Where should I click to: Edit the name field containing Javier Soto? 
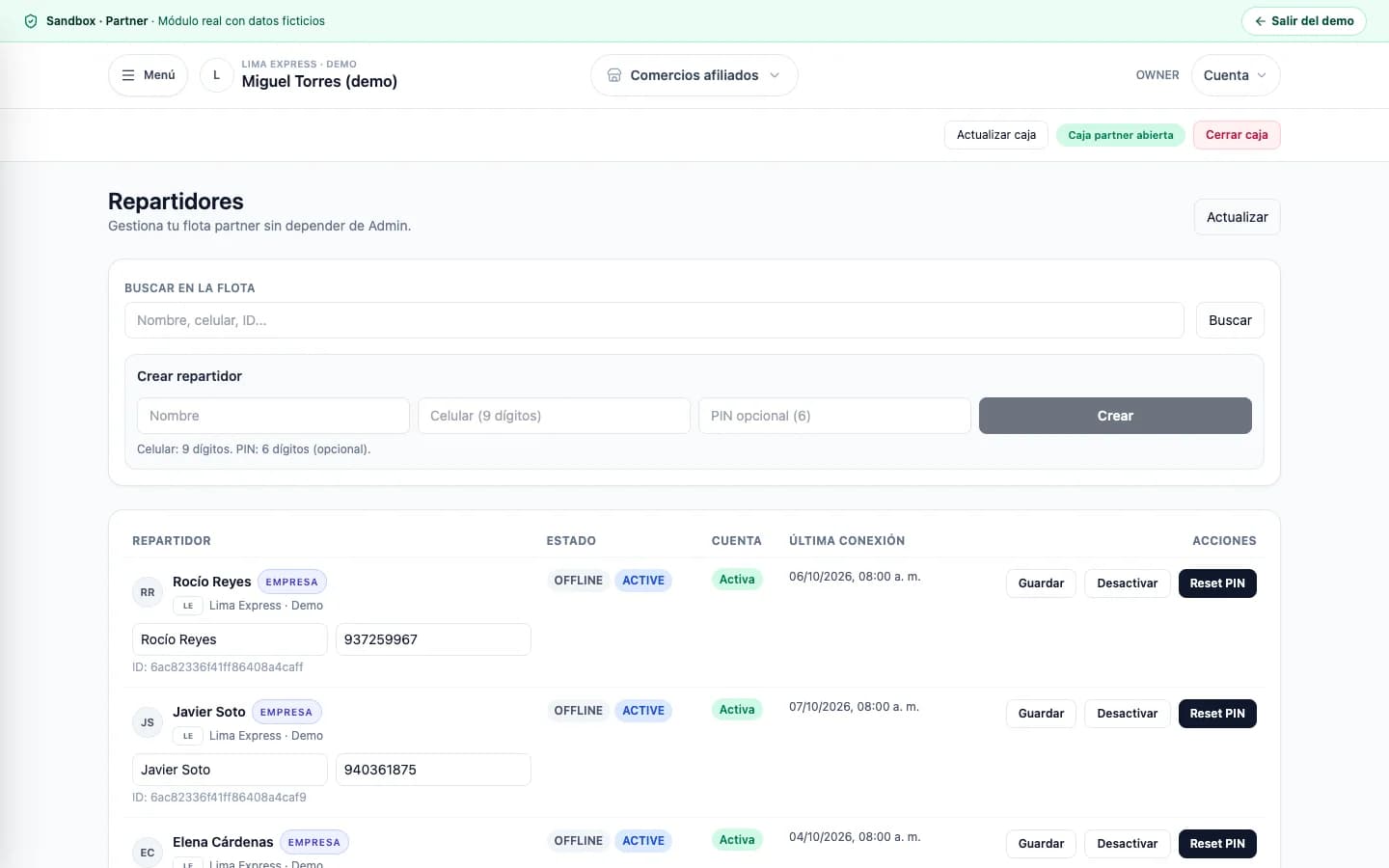pyautogui.click(x=230, y=770)
